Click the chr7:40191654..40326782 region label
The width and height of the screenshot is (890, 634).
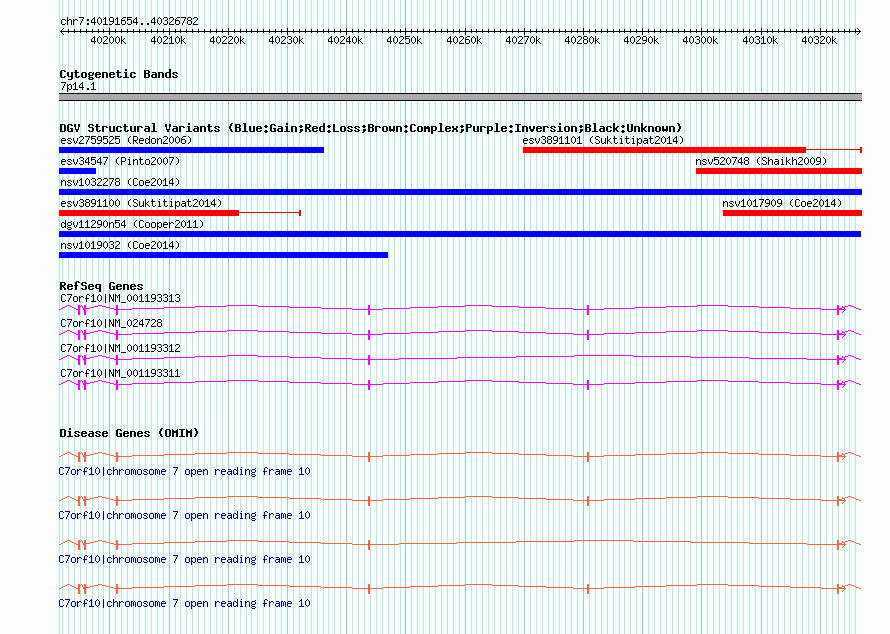coord(129,21)
